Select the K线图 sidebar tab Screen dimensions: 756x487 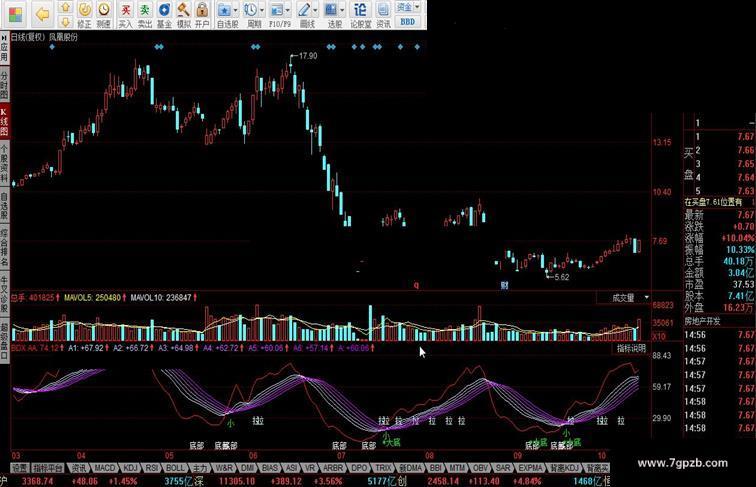tap(4, 122)
